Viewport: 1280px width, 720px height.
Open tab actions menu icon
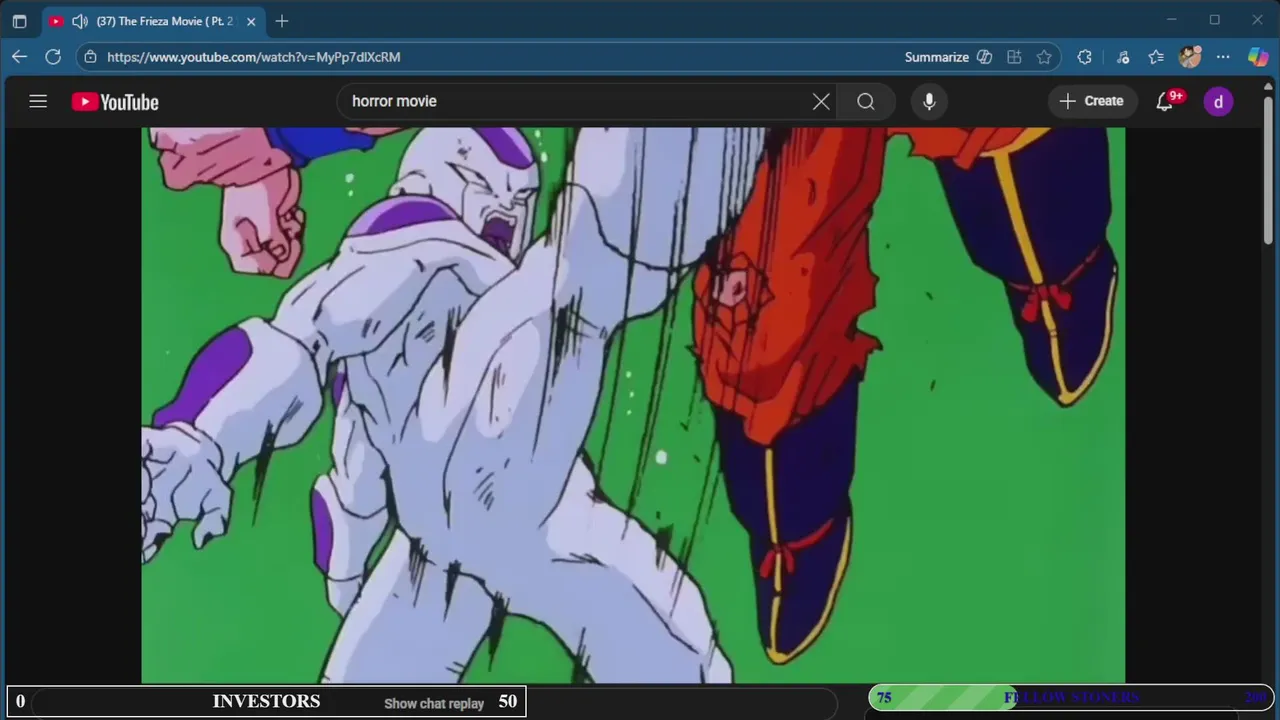click(x=19, y=21)
